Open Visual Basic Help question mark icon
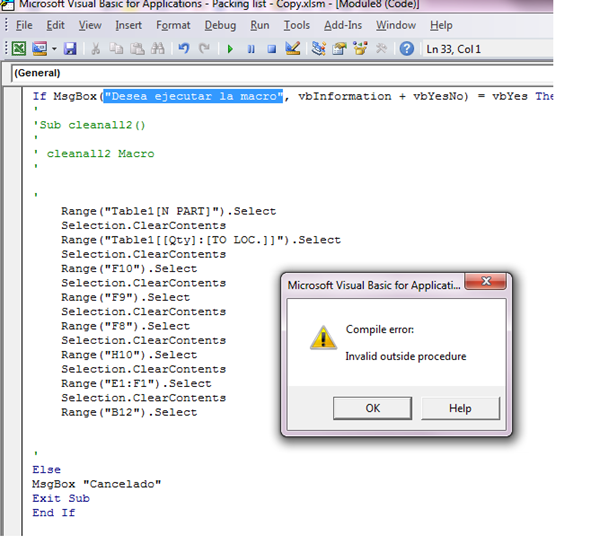This screenshot has width=600, height=544. 407,49
